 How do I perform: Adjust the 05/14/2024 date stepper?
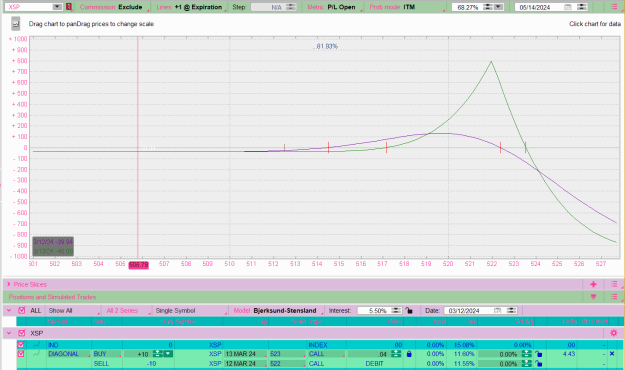pyautogui.click(x=582, y=7)
